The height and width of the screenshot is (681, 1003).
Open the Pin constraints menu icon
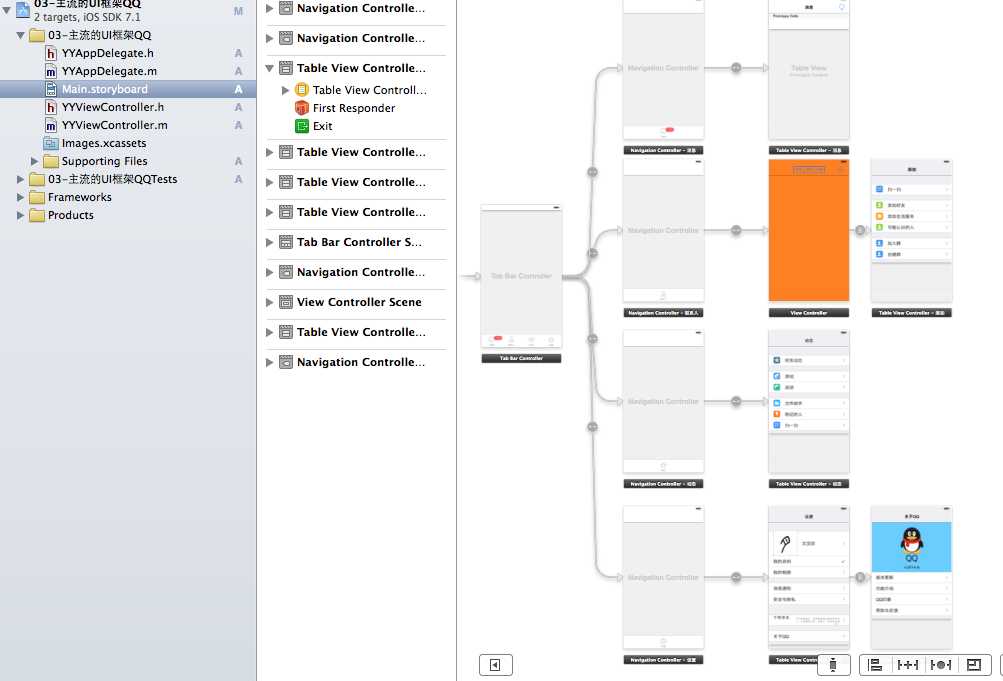click(x=908, y=665)
